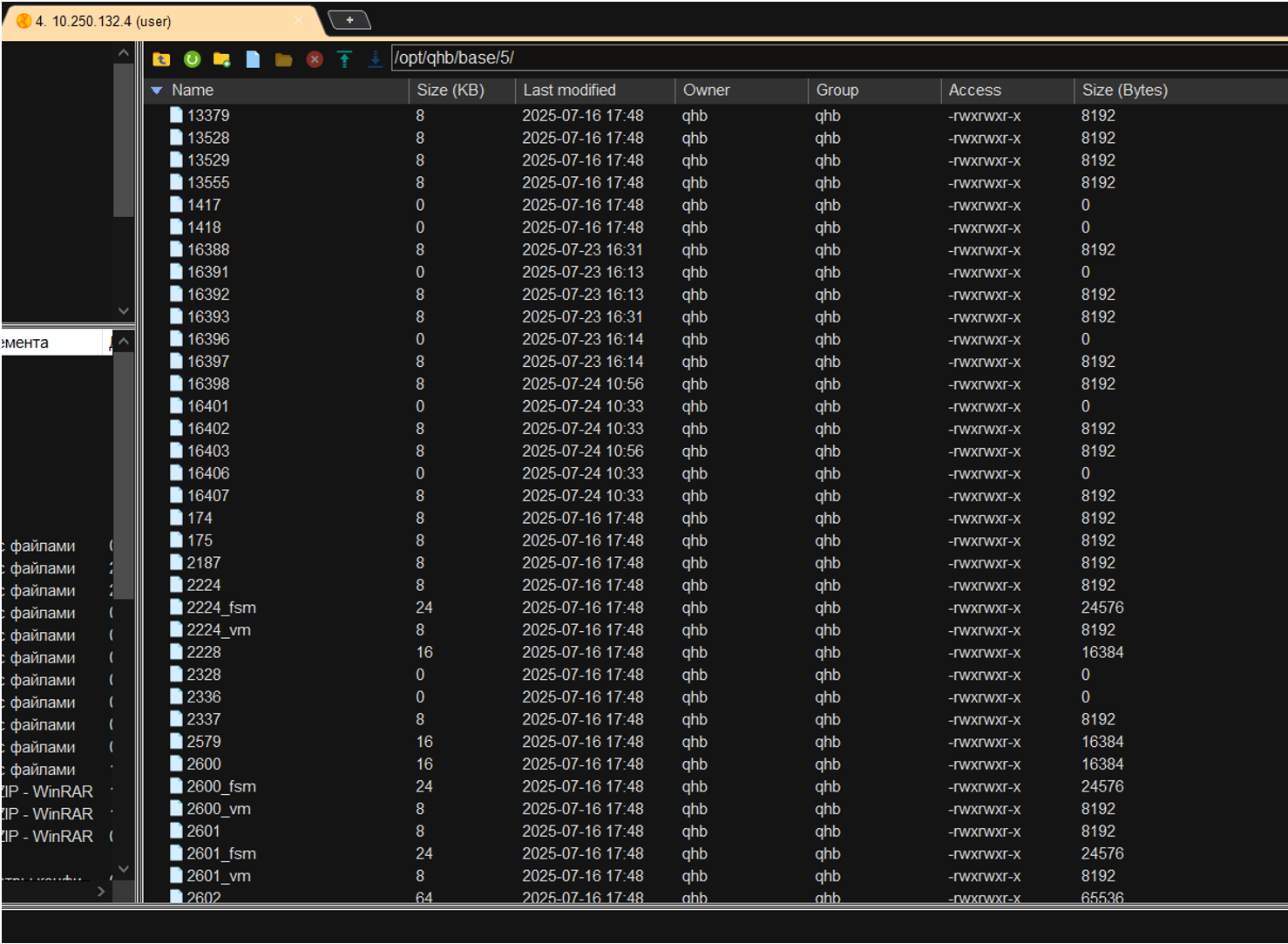Delete the selected remote file
The width and height of the screenshot is (1288, 944).
[314, 58]
